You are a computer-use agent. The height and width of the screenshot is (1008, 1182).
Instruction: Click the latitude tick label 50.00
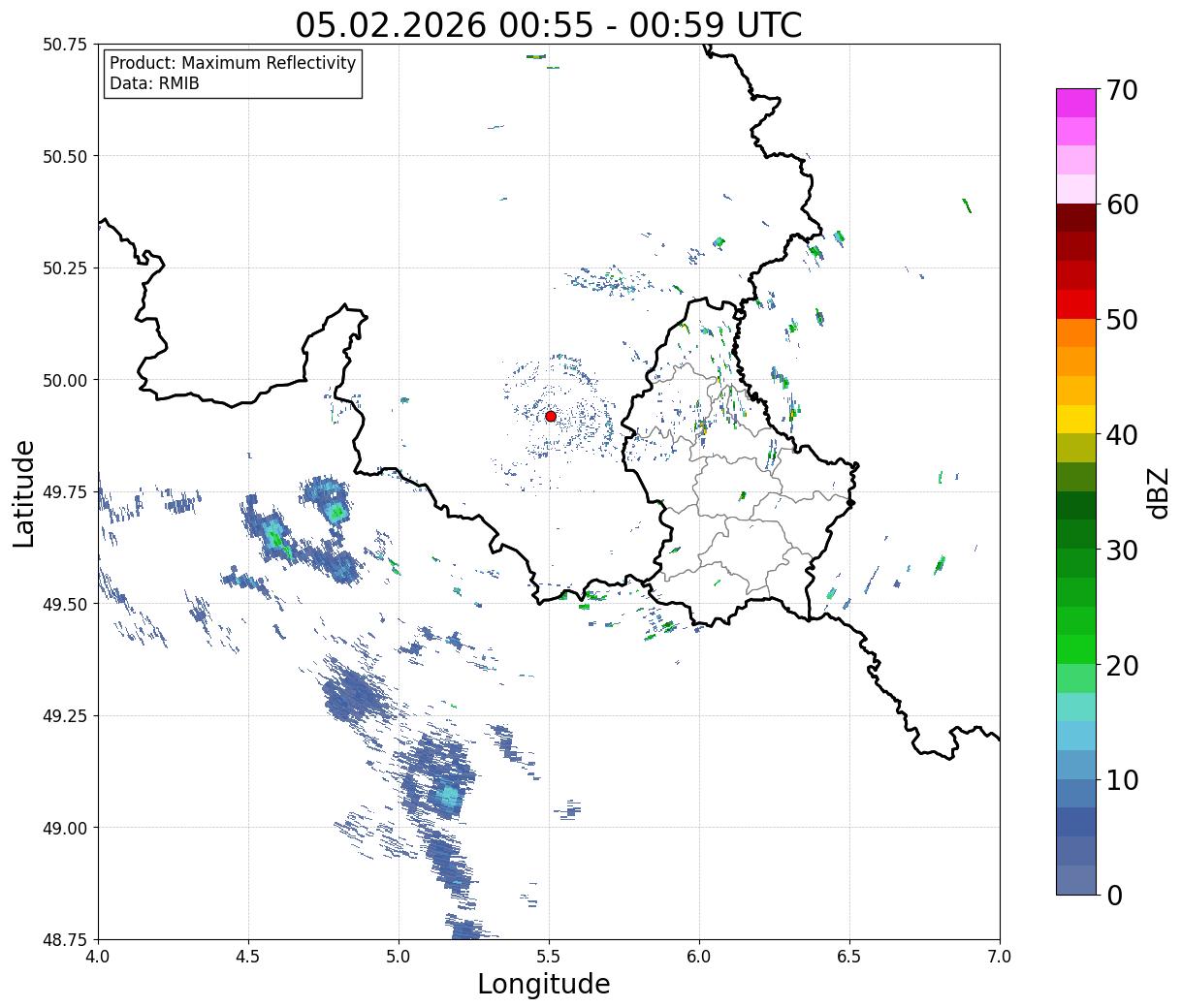64,380
